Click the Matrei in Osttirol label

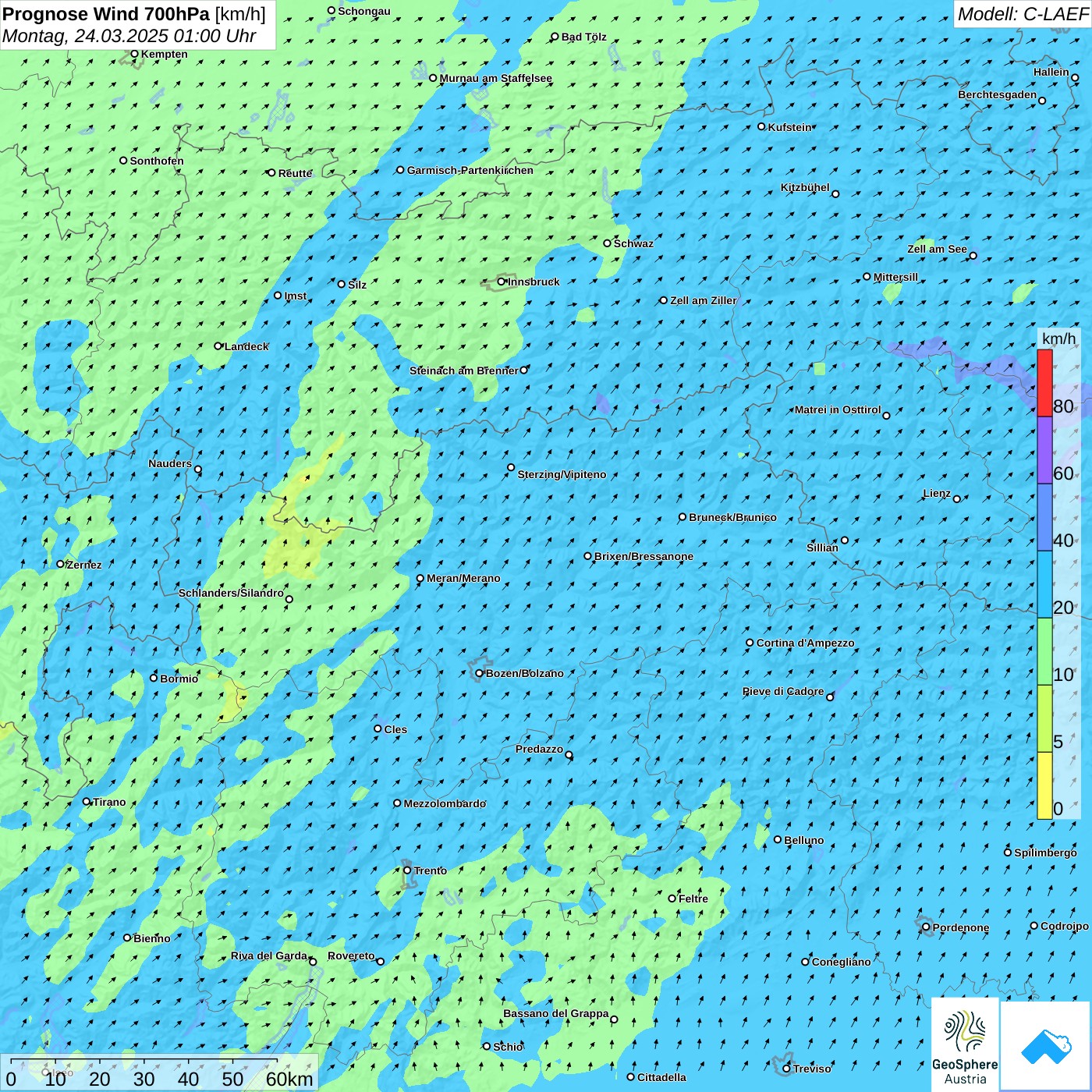pos(838,409)
